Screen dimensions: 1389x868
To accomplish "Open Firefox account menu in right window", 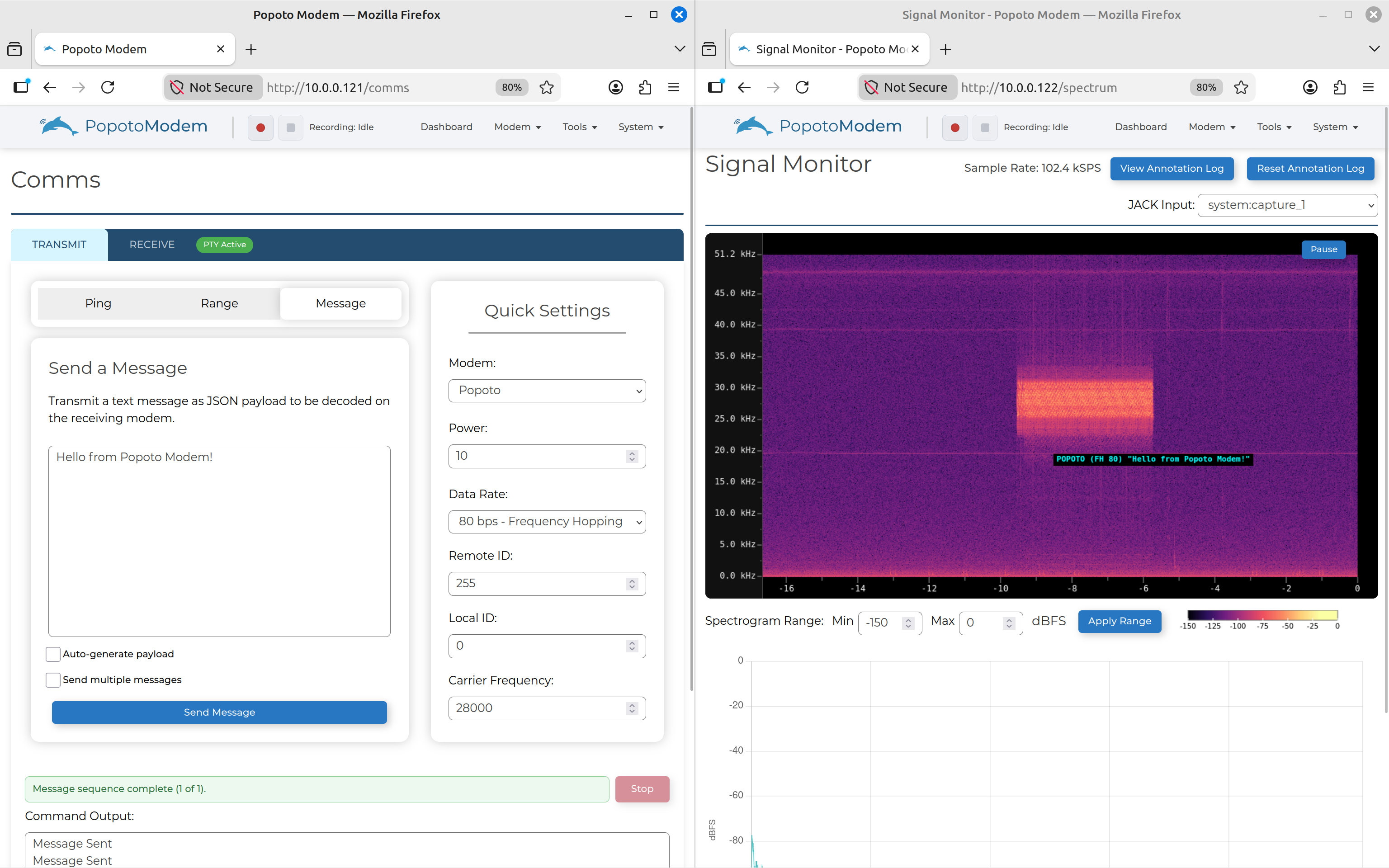I will [x=1310, y=87].
